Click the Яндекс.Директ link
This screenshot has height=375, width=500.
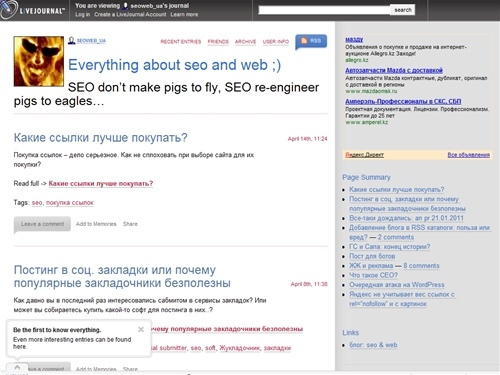click(364, 155)
